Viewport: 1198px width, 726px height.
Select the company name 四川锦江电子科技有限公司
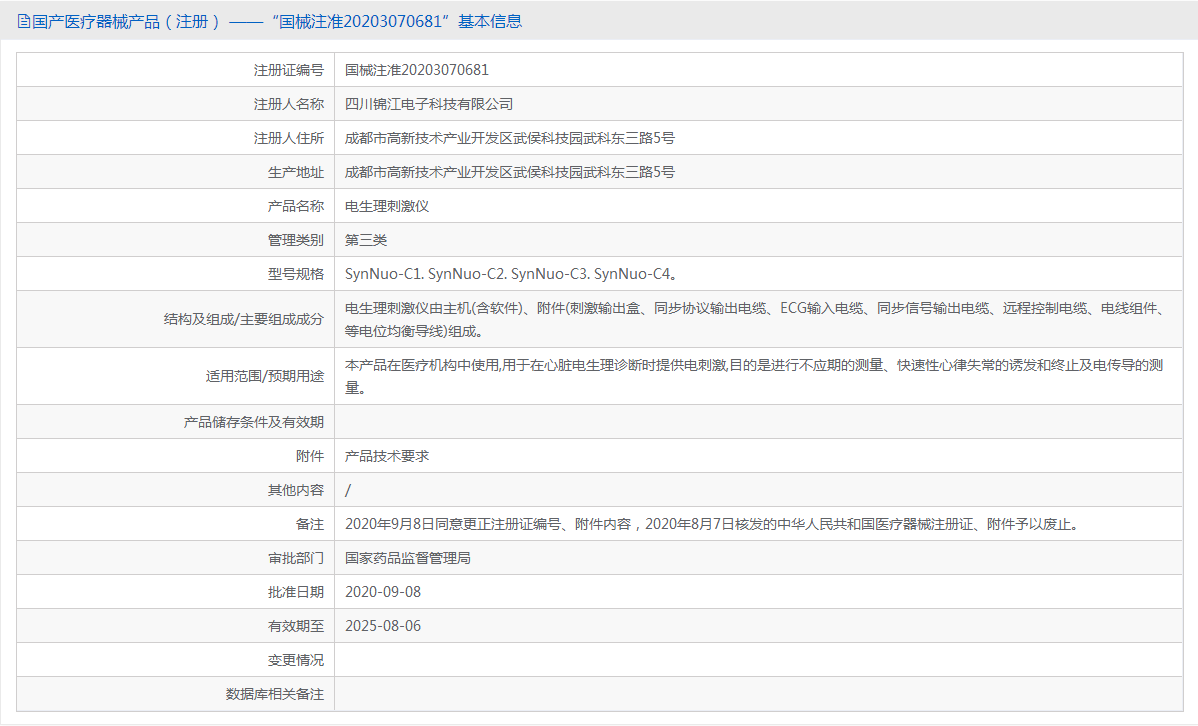(429, 104)
